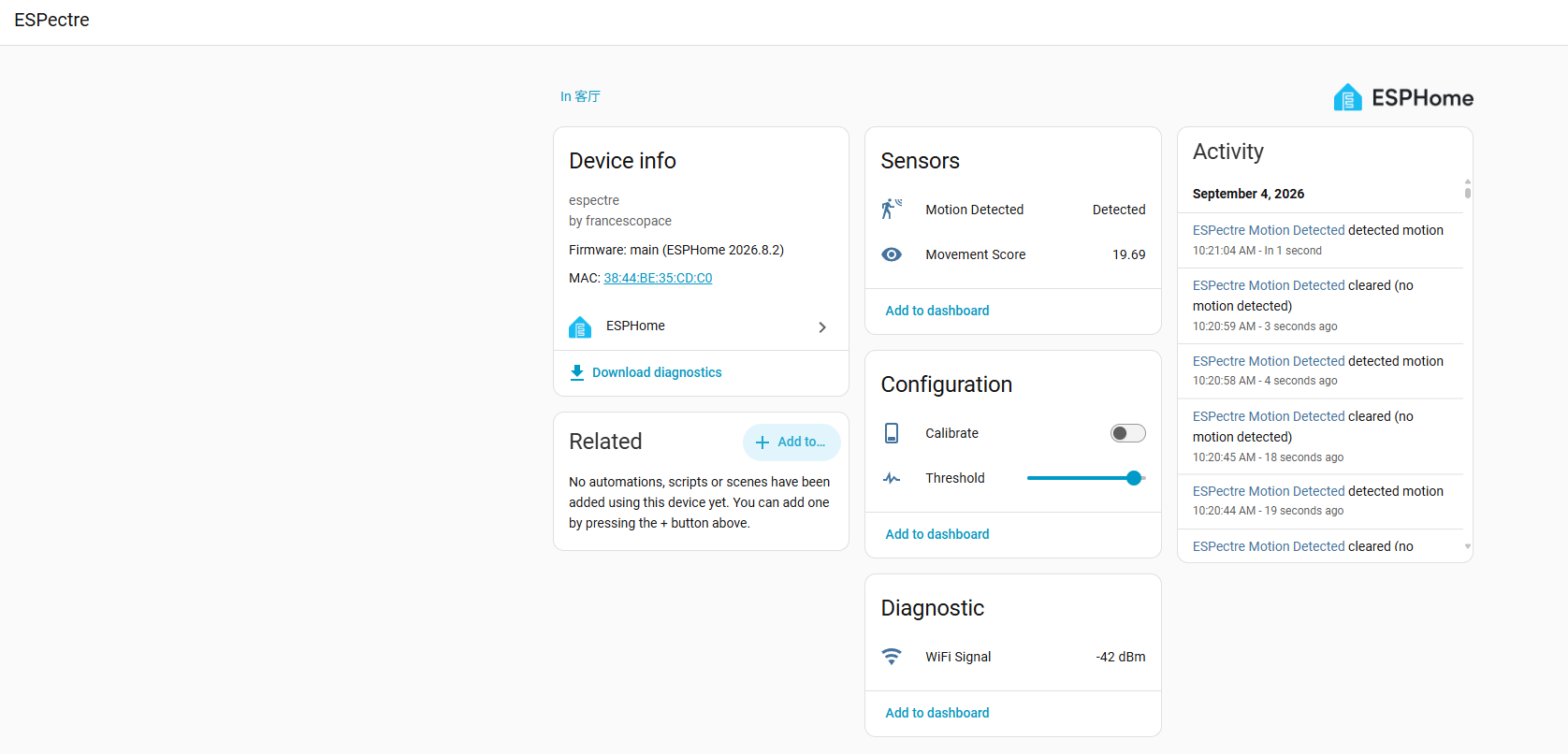Click the plus icon in Add to button
The height and width of the screenshot is (754, 1568).
tap(762, 442)
